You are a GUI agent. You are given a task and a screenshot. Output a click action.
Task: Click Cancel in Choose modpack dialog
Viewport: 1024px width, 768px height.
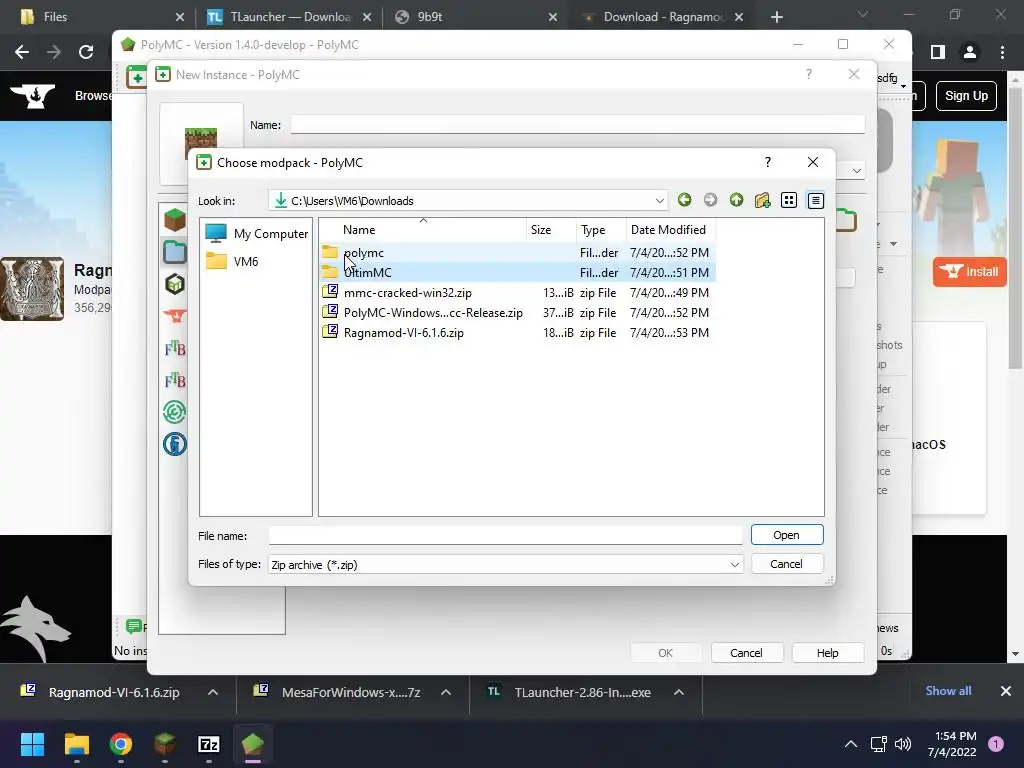pos(787,564)
